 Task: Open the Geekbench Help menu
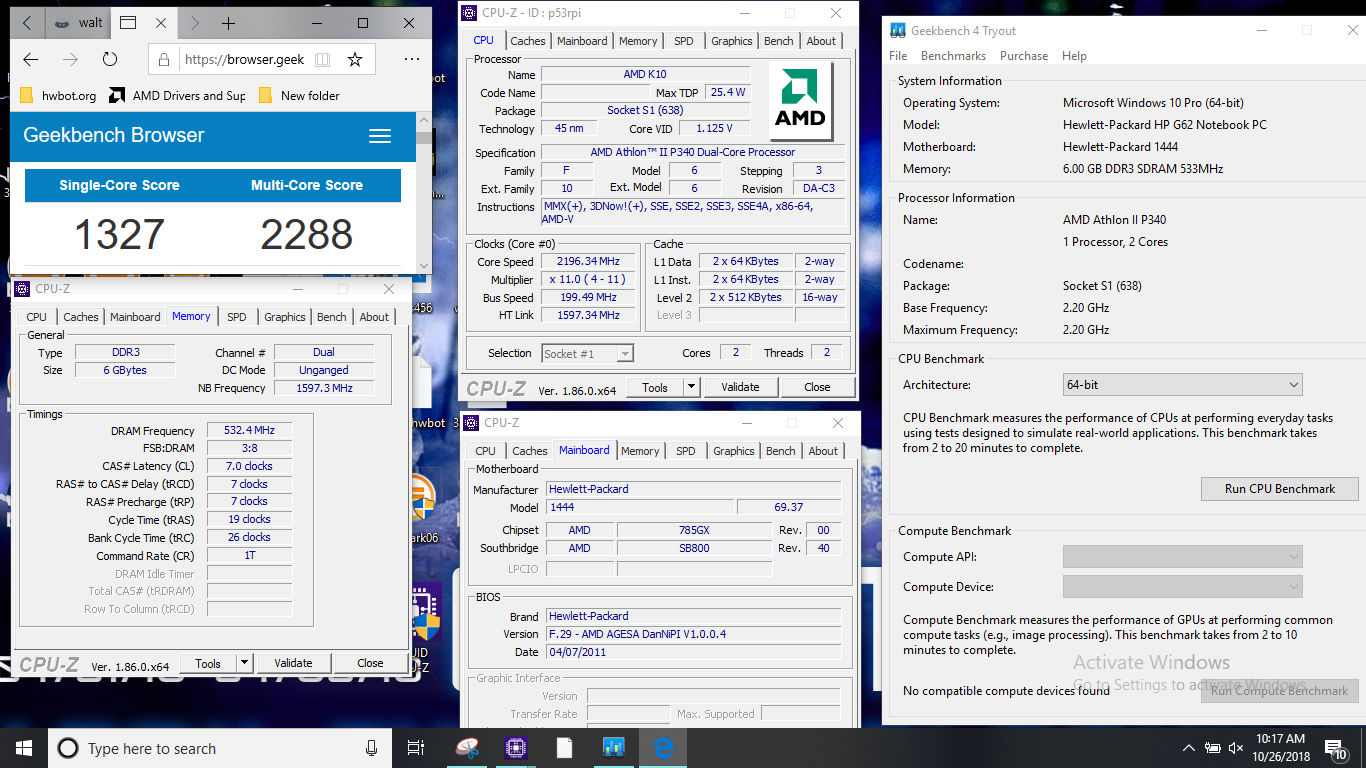click(x=1074, y=56)
